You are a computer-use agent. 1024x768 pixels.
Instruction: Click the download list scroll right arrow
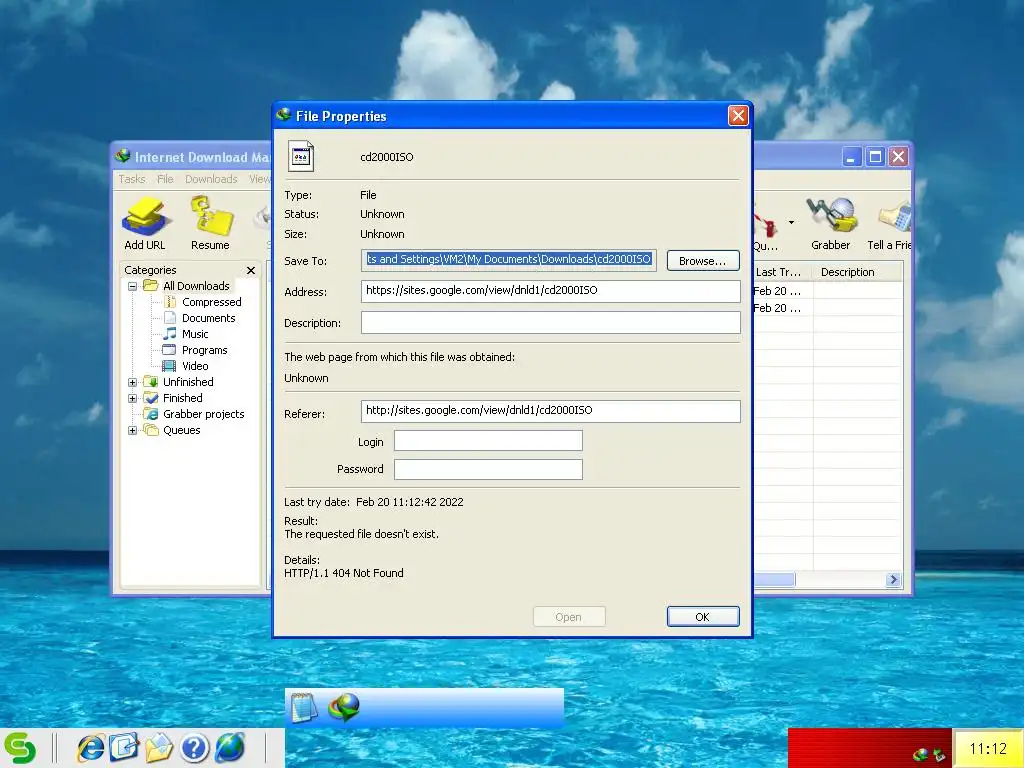tap(893, 579)
